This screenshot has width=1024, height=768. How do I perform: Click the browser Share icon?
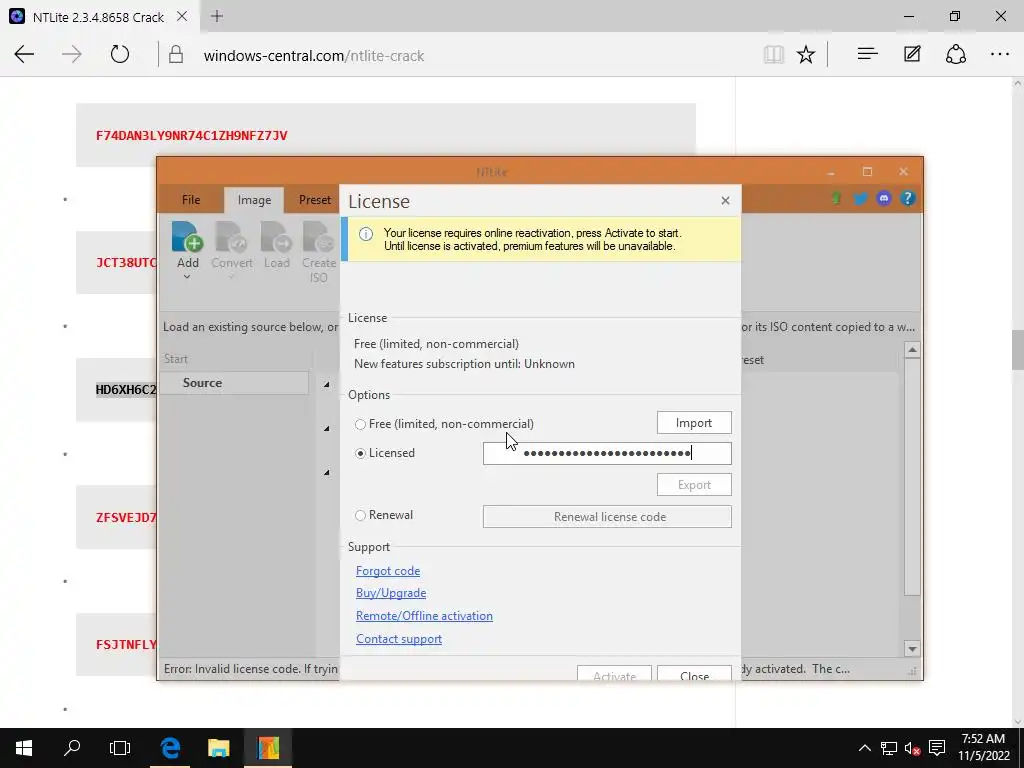(955, 54)
